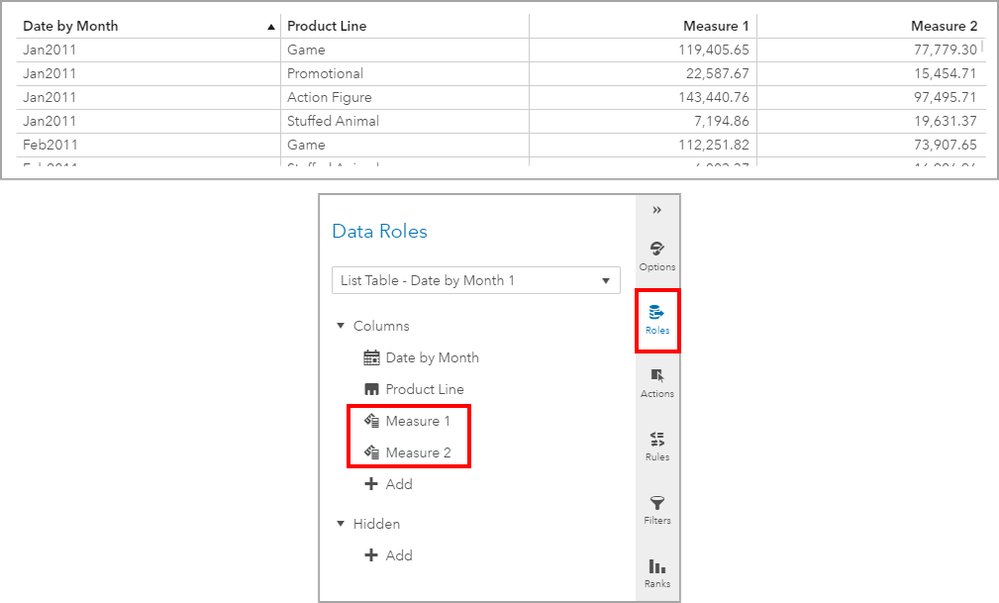Viewport: 999px width, 603px height.
Task: Click the Product Line category icon
Action: pyautogui.click(x=371, y=389)
